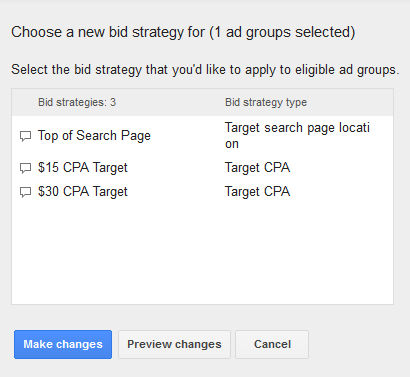Click the dialog title about ad groups selected
Image resolution: width=410 pixels, height=377 pixels.
[183, 32]
